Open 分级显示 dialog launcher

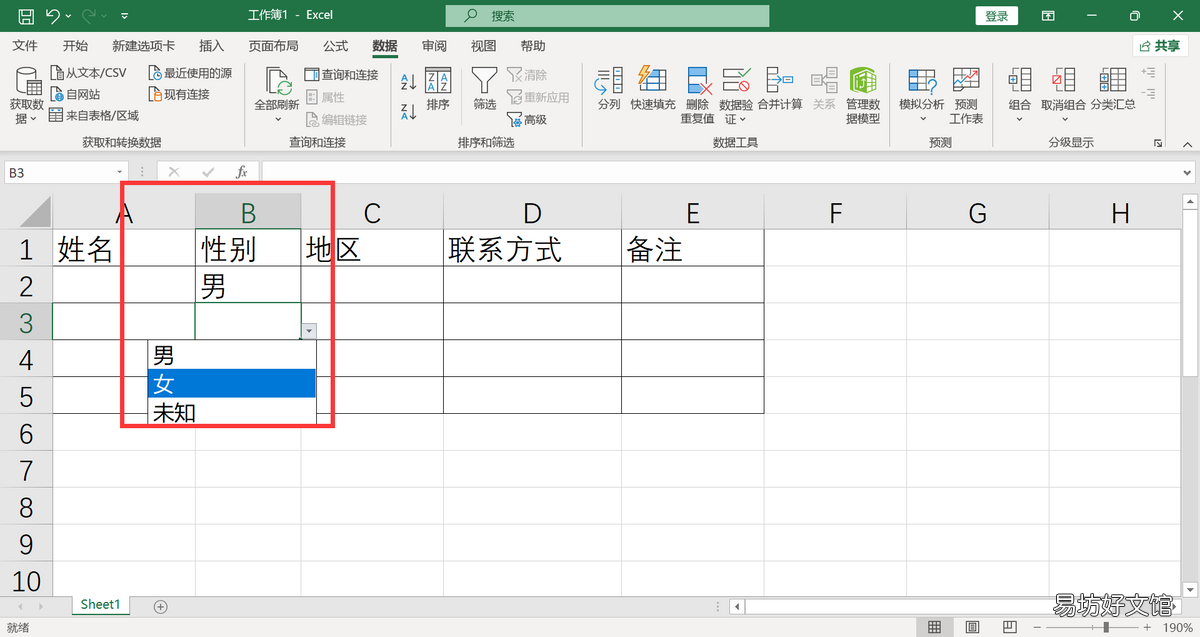[x=1159, y=143]
